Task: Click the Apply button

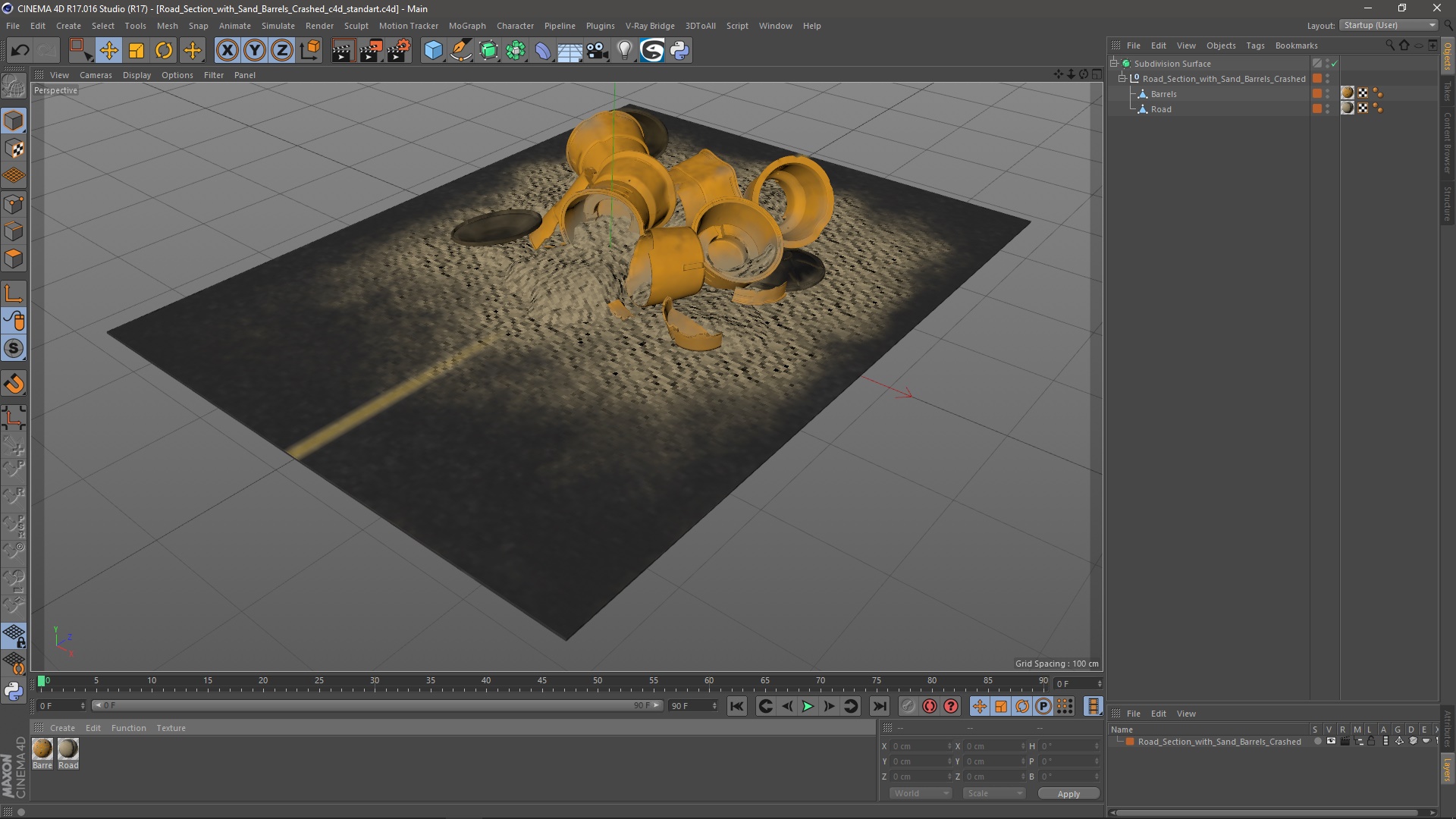Action: point(1068,794)
